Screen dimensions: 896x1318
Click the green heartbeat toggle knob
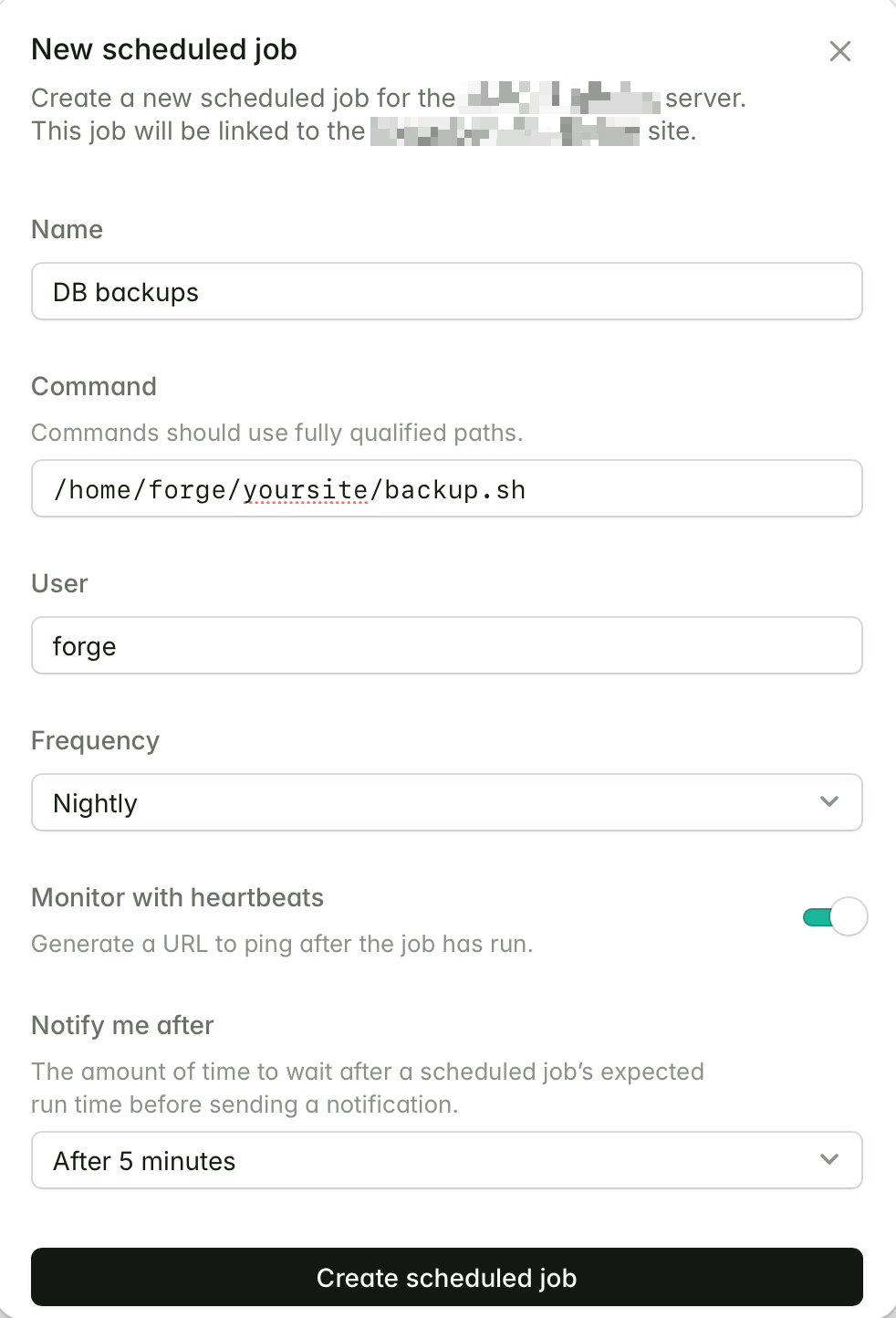pyautogui.click(x=850, y=916)
